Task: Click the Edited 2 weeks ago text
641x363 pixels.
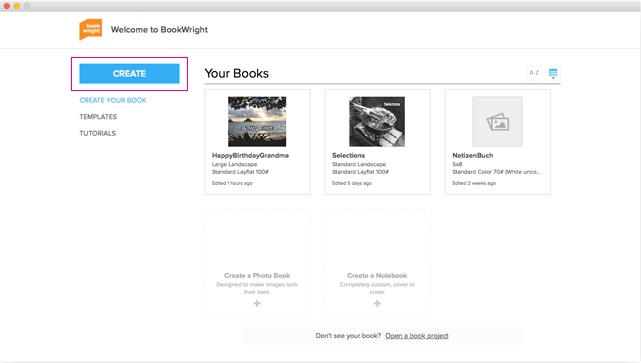Action: [x=474, y=183]
